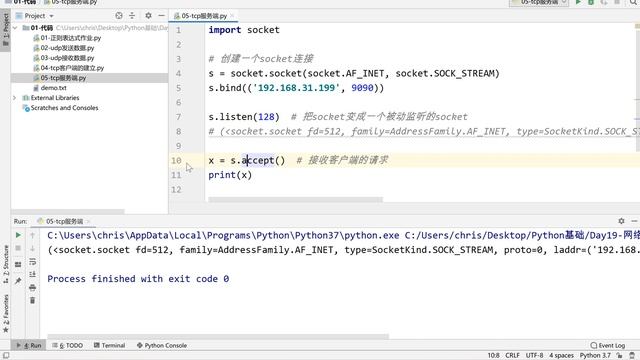Click the 10:8 cursor position indicator
Image resolution: width=640 pixels, height=360 pixels.
(x=493, y=356)
